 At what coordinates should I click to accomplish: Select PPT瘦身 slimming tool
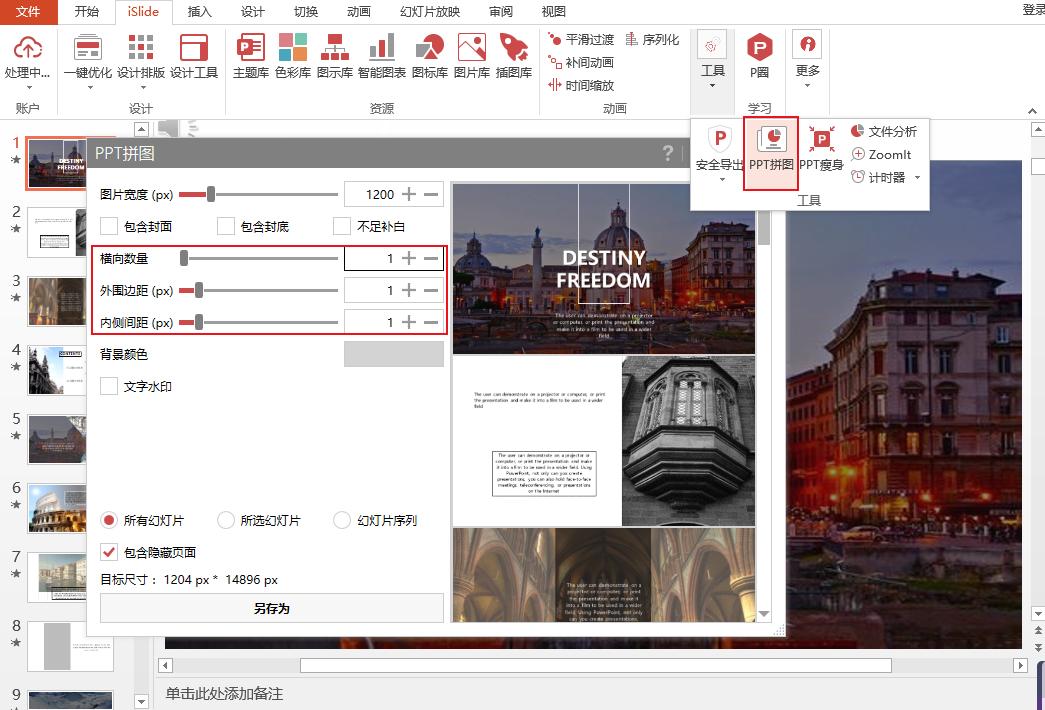pos(821,148)
